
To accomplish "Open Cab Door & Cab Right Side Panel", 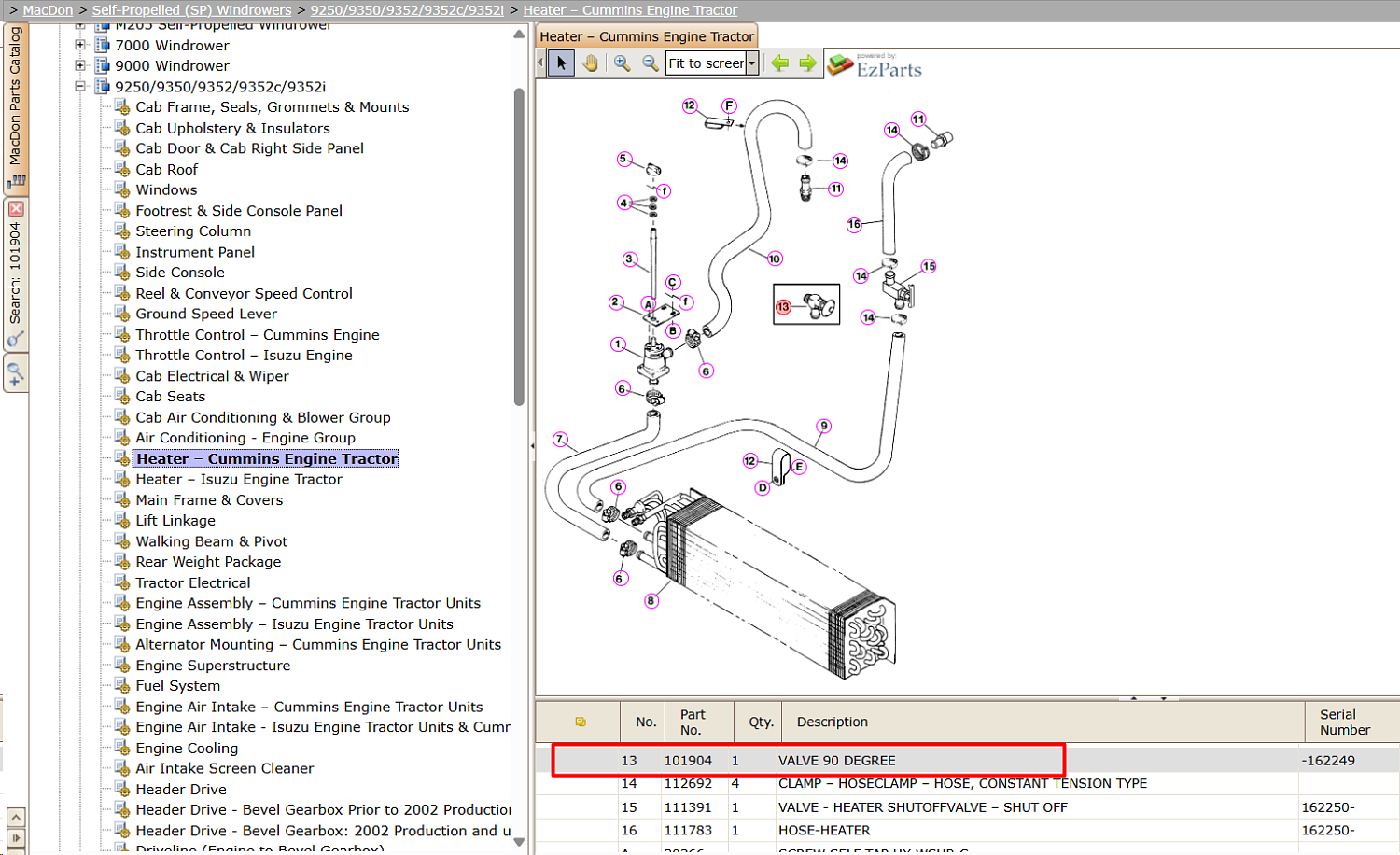I will [x=249, y=148].
